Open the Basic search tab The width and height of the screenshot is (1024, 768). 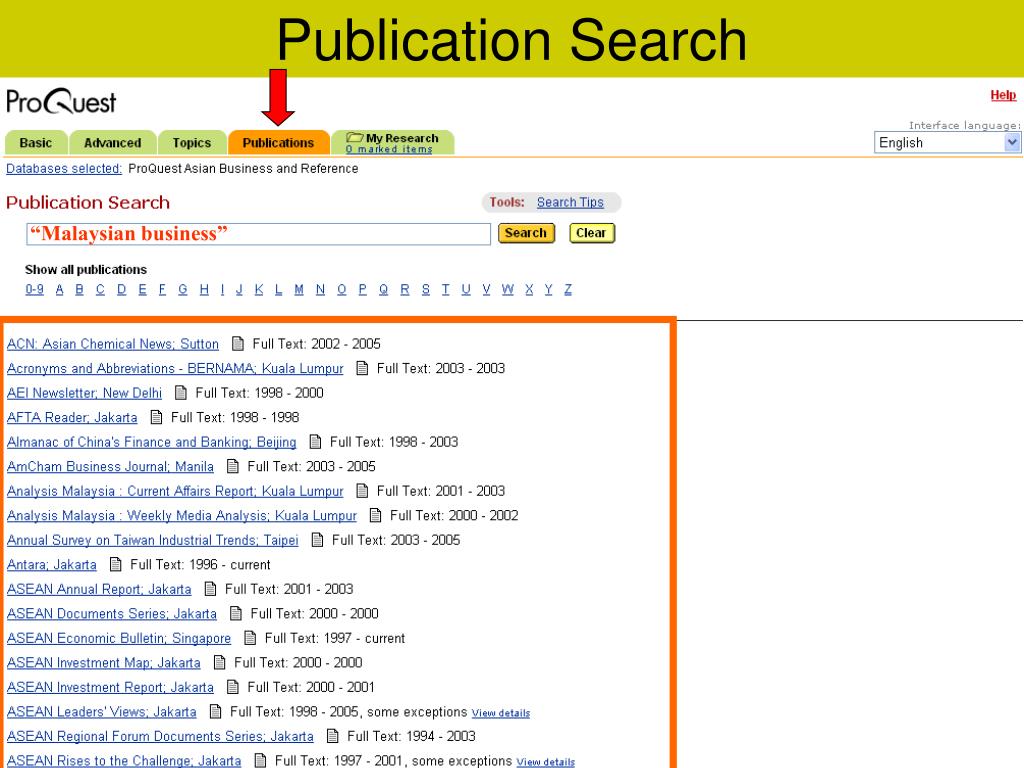coord(36,142)
